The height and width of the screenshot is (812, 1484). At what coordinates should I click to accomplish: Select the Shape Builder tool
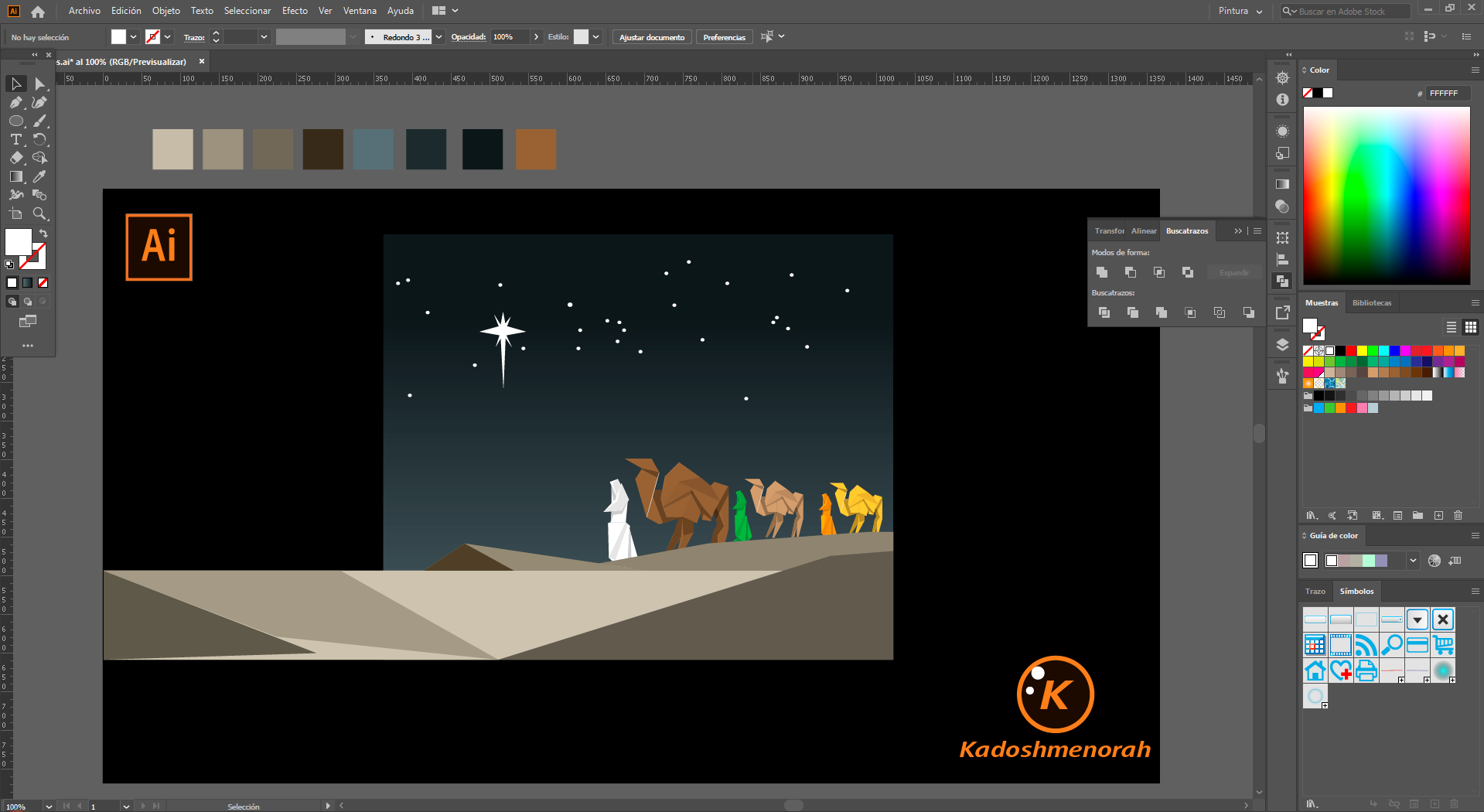[39, 158]
